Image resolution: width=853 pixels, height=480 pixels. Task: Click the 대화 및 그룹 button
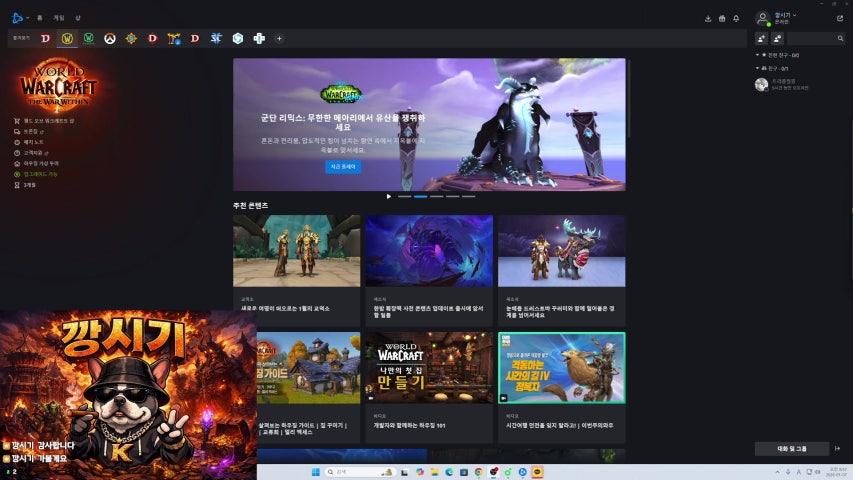(x=791, y=449)
